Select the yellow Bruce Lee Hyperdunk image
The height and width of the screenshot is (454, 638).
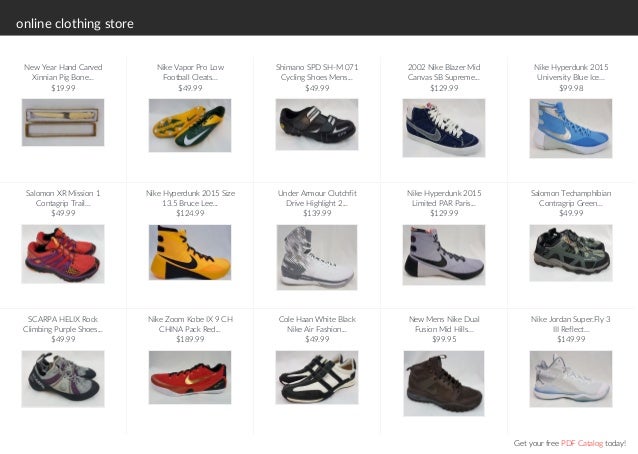pyautogui.click(x=190, y=252)
